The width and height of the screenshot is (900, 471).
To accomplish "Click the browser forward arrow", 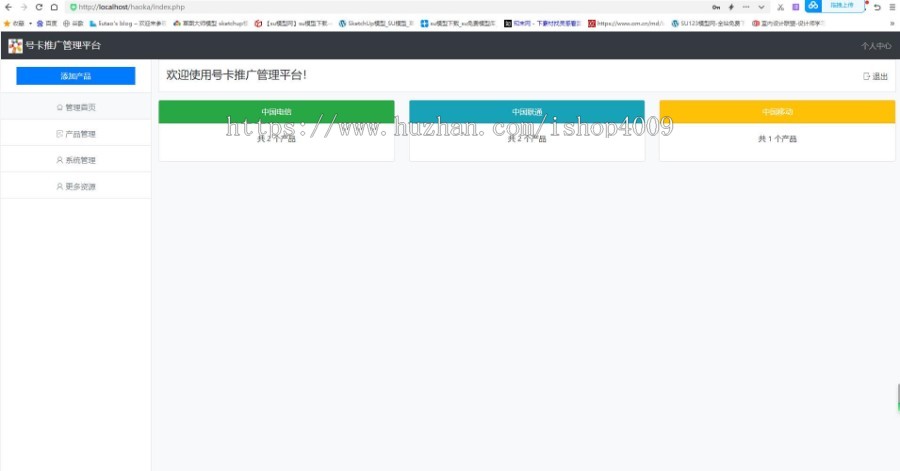I will coord(24,7).
